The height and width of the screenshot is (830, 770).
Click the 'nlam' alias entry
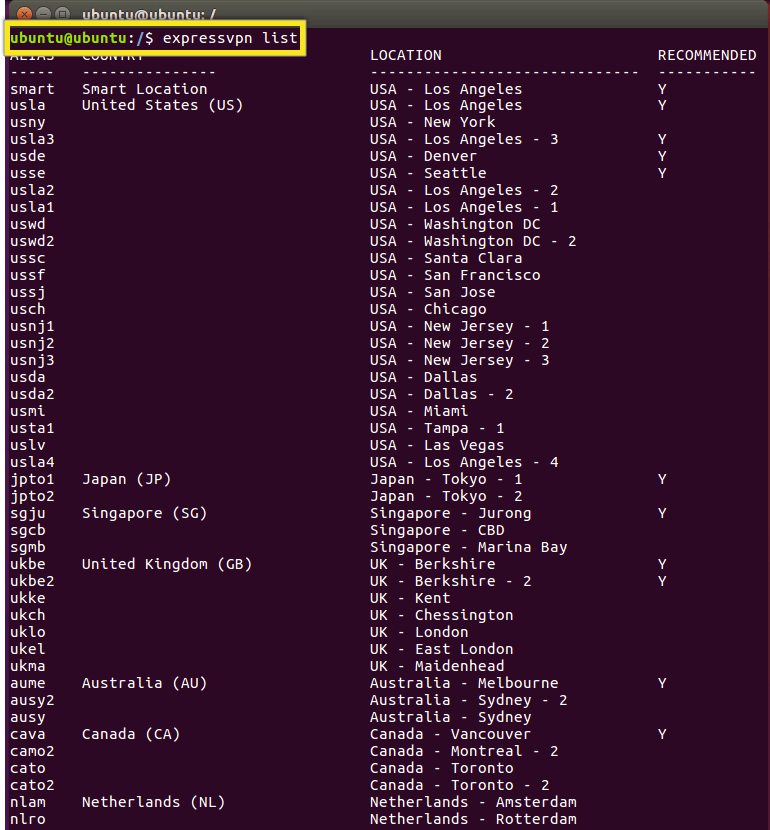(x=28, y=802)
